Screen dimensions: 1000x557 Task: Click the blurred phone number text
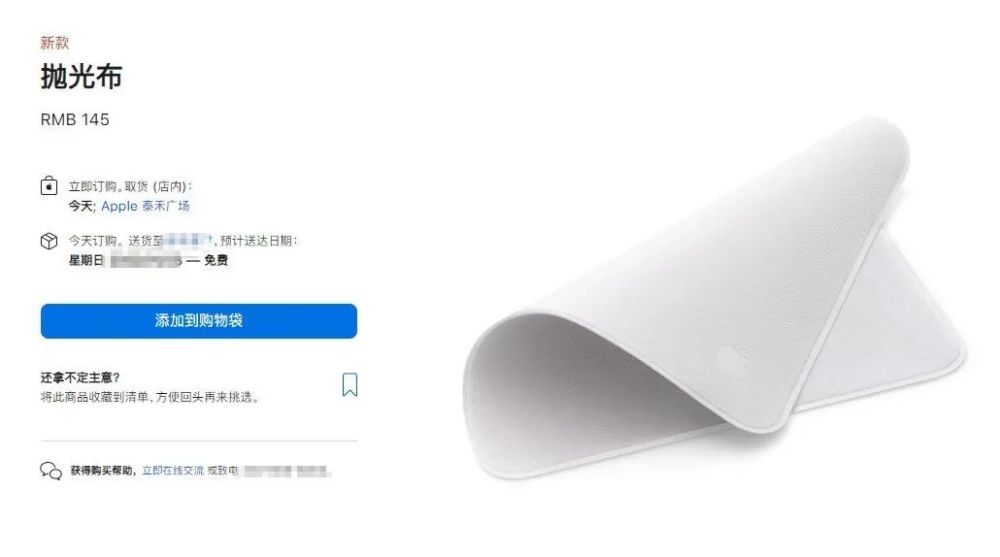pyautogui.click(x=286, y=472)
